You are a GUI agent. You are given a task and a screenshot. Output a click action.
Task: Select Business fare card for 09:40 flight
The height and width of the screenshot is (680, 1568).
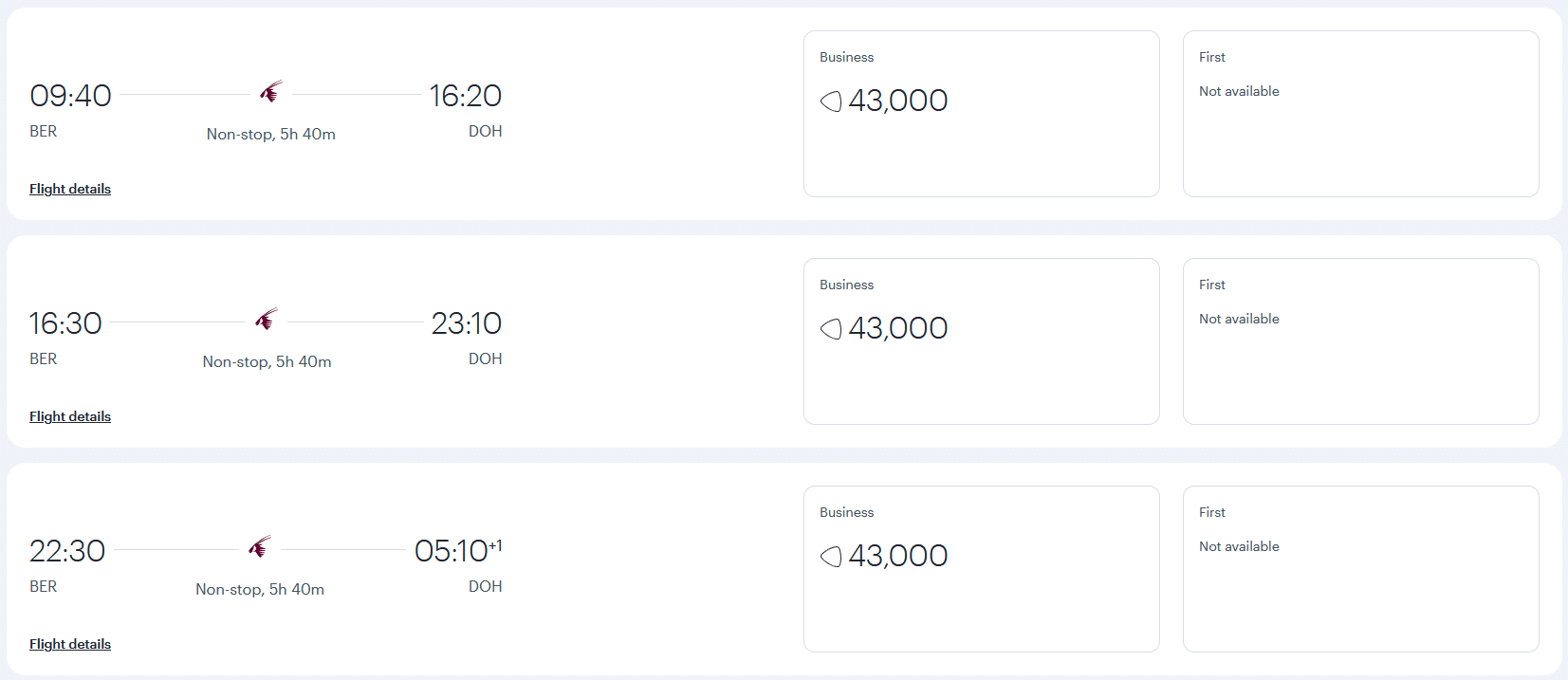[x=981, y=114]
